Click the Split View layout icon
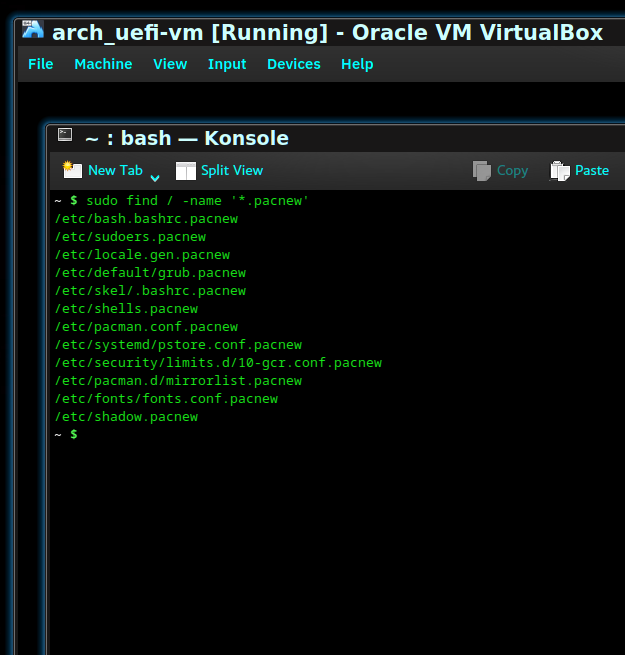This screenshot has width=625, height=655. 185,171
